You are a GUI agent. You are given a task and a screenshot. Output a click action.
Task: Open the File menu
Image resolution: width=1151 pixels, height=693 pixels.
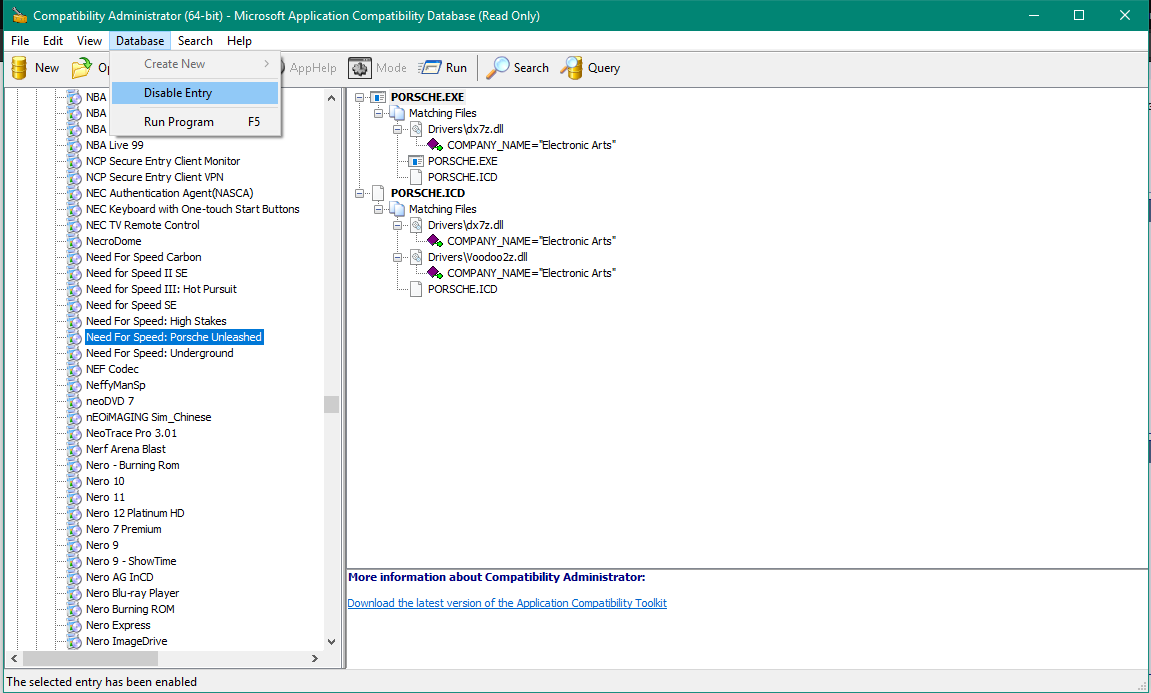tap(20, 41)
